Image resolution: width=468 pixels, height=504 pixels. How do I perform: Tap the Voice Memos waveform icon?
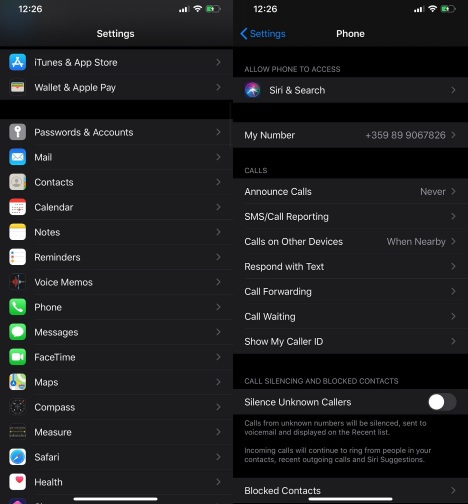(18, 282)
